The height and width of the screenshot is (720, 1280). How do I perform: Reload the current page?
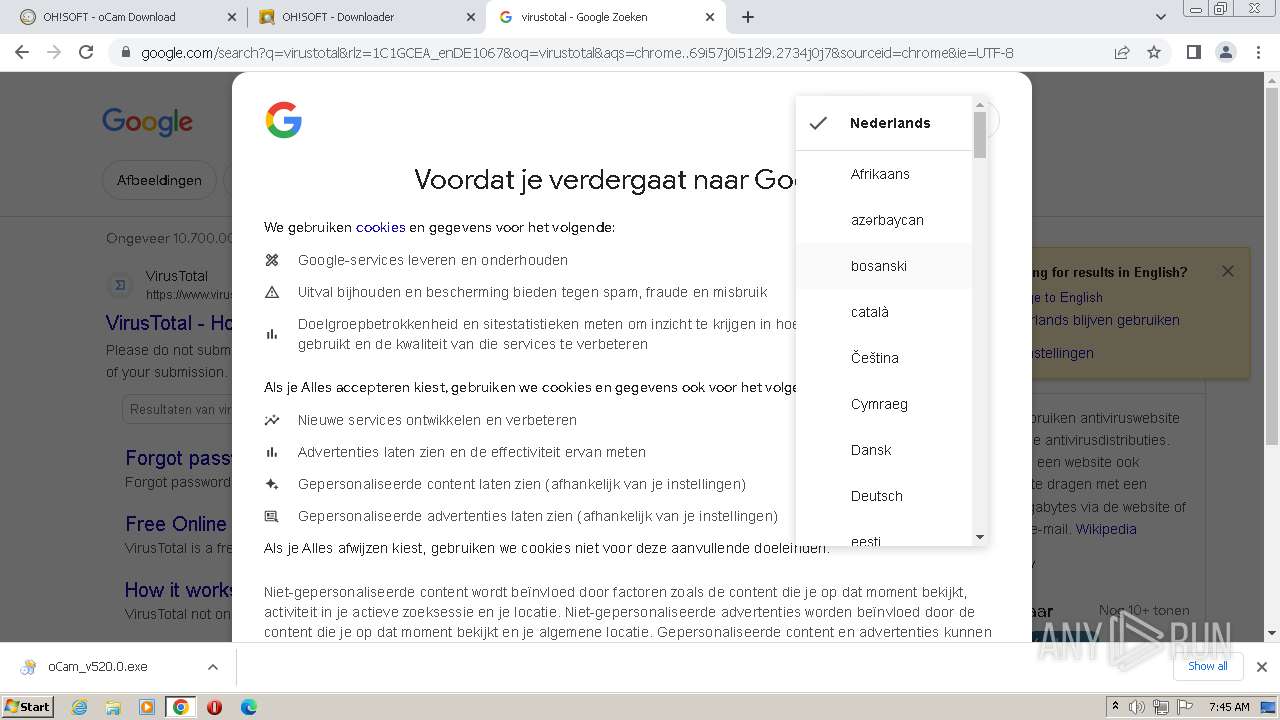[x=86, y=53]
